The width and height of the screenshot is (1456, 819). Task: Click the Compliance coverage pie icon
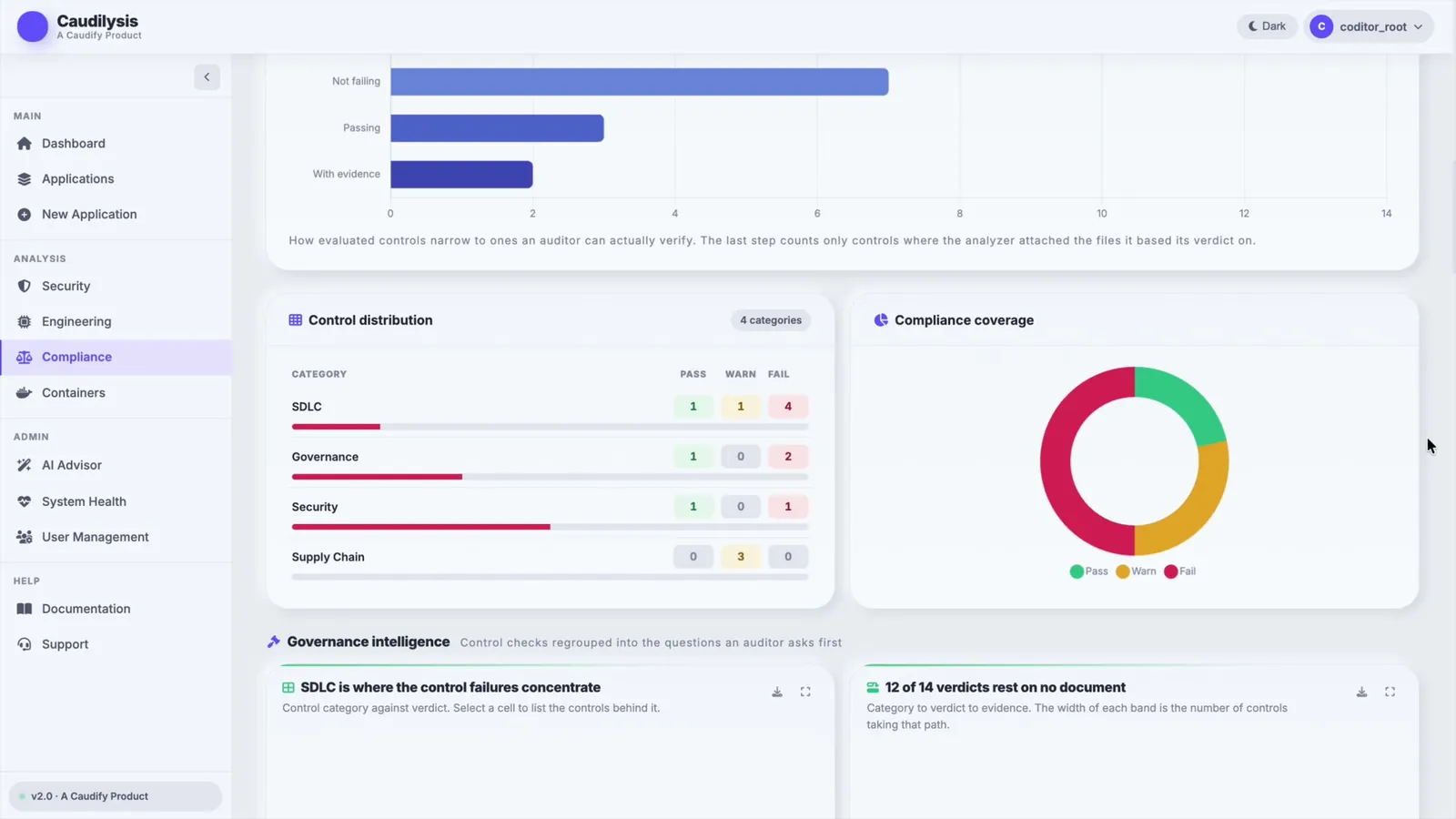click(881, 320)
